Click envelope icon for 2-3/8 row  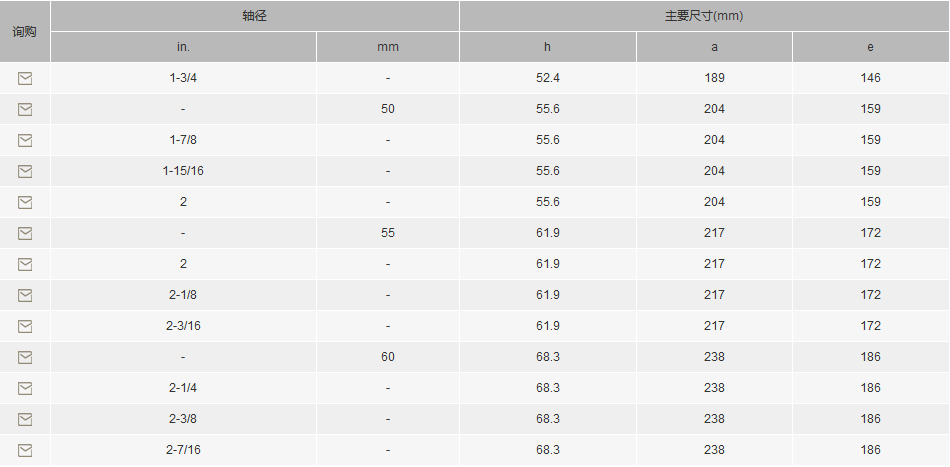[25, 419]
